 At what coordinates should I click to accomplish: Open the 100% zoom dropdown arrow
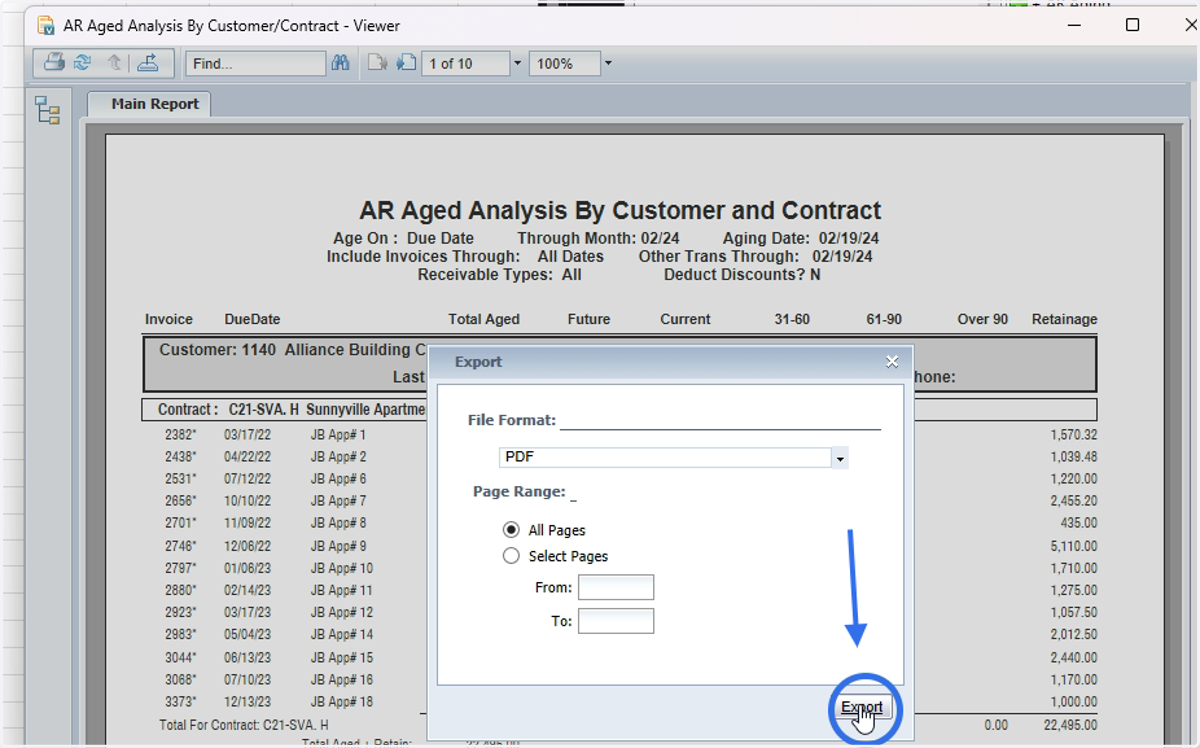tap(608, 63)
